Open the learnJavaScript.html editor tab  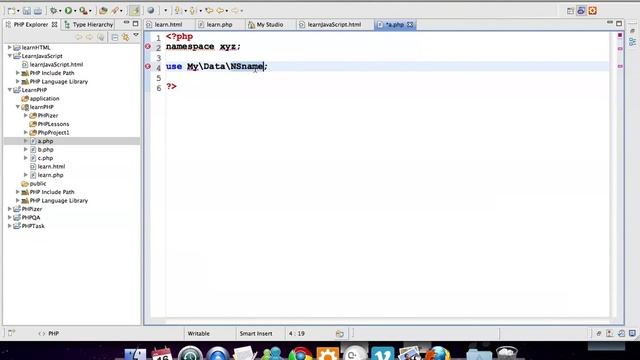[x=334, y=24]
